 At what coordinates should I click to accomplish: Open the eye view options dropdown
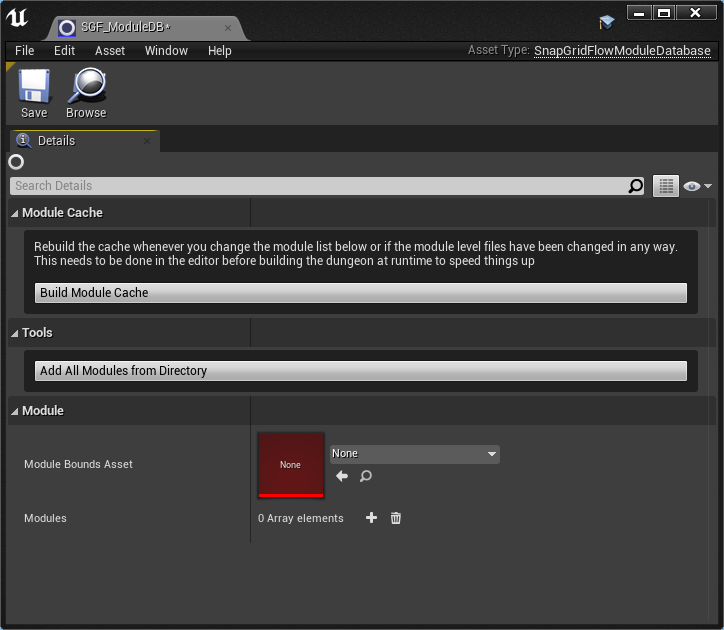pyautogui.click(x=696, y=186)
